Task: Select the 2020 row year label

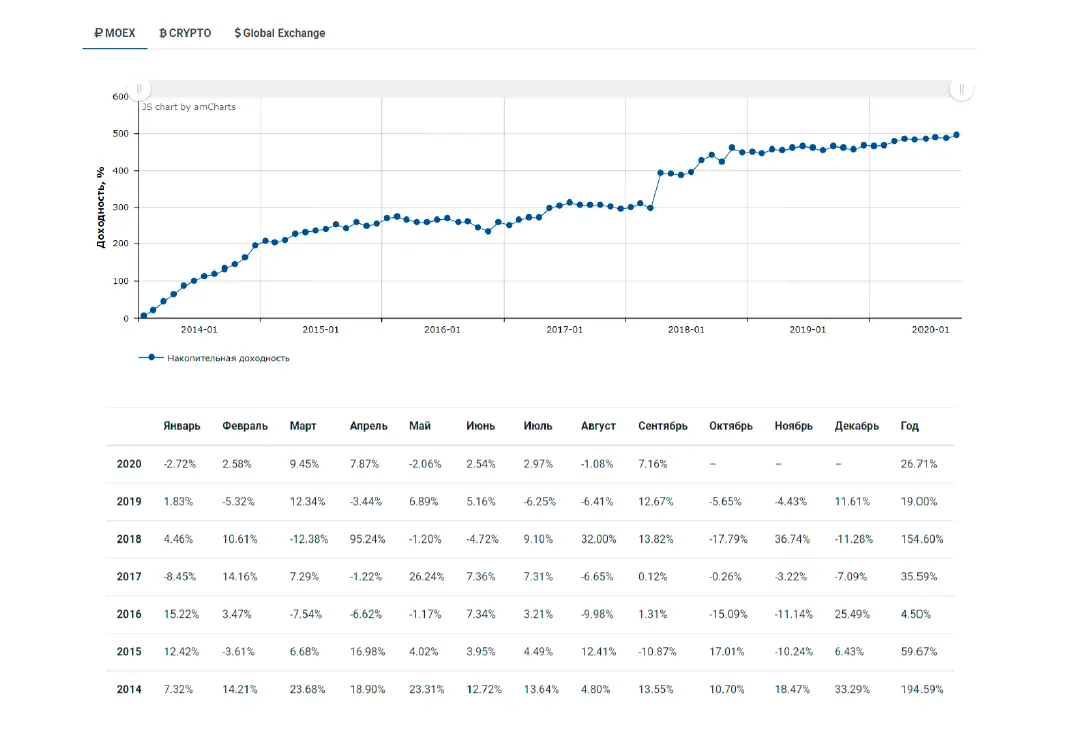Action: point(129,464)
